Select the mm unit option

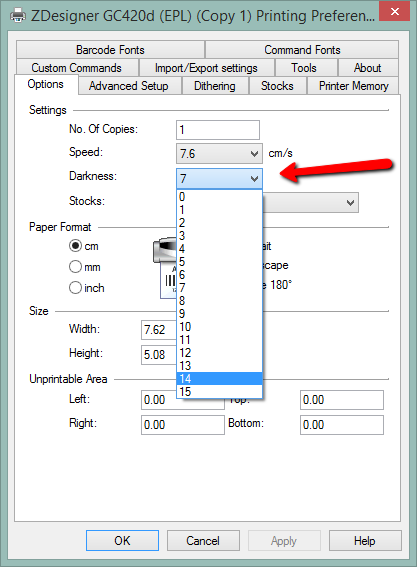75,267
